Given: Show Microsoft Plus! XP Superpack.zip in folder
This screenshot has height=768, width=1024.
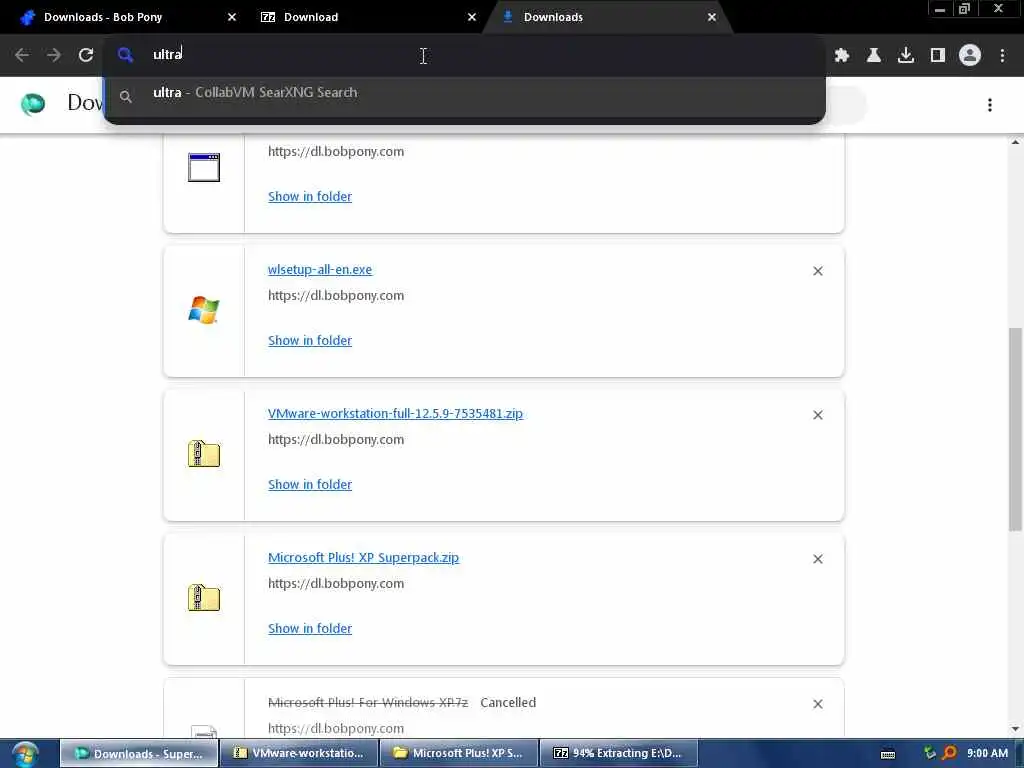Looking at the screenshot, I should (310, 628).
